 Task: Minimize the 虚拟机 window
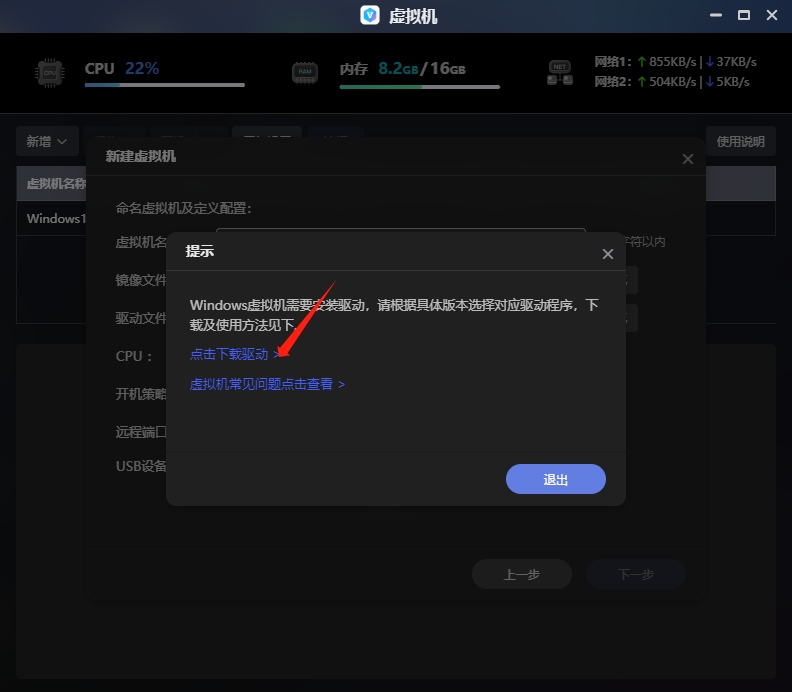[x=716, y=15]
